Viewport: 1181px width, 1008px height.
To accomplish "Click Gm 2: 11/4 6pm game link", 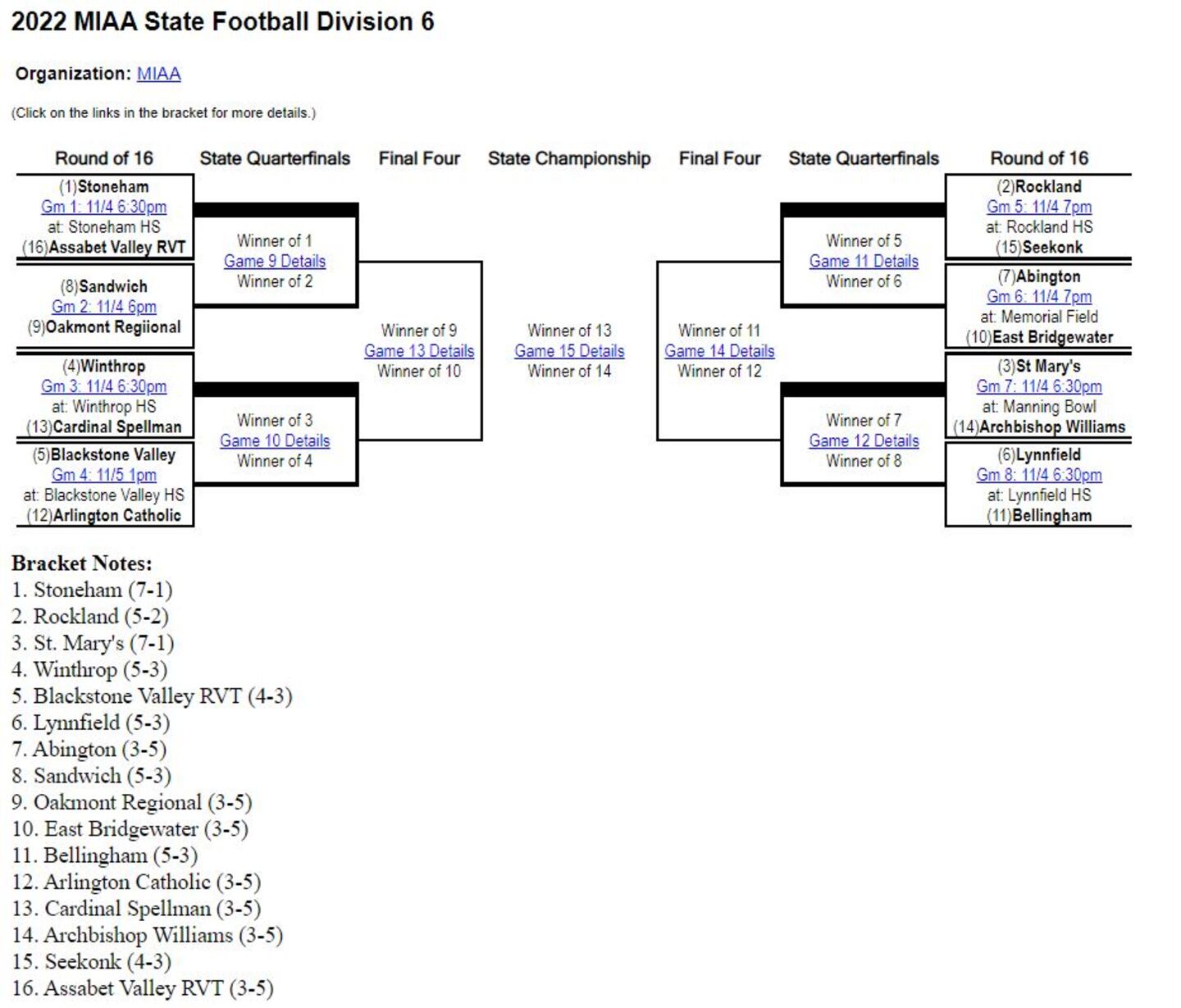I will click(x=104, y=307).
